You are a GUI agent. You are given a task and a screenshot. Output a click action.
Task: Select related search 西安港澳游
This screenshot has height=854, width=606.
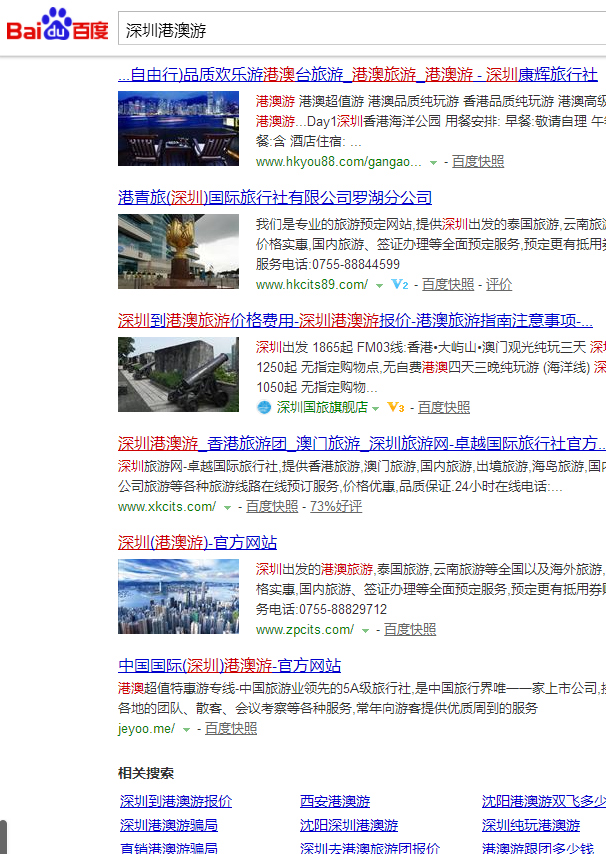click(335, 801)
